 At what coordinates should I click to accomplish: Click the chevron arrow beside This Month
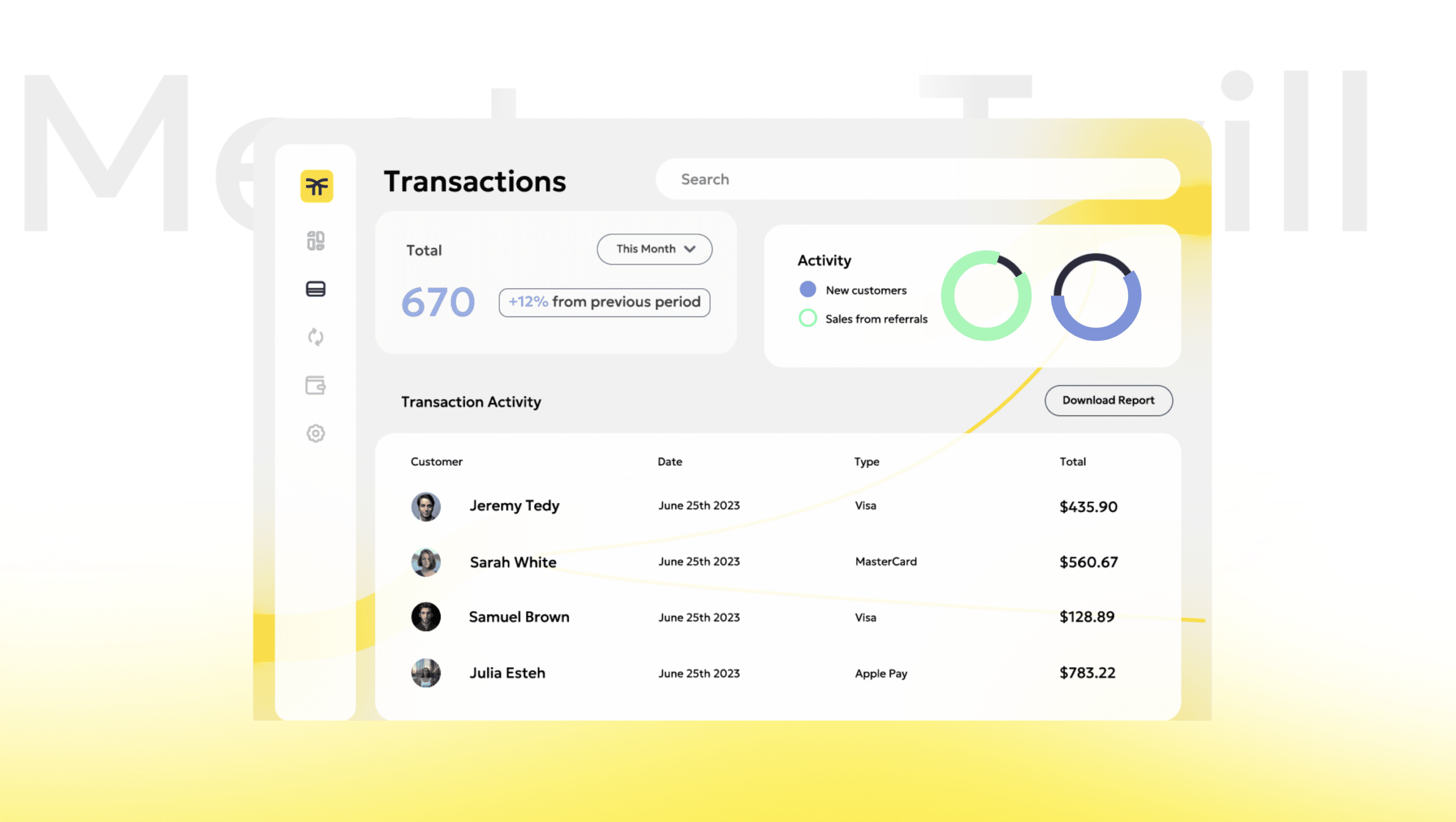pyautogui.click(x=690, y=249)
